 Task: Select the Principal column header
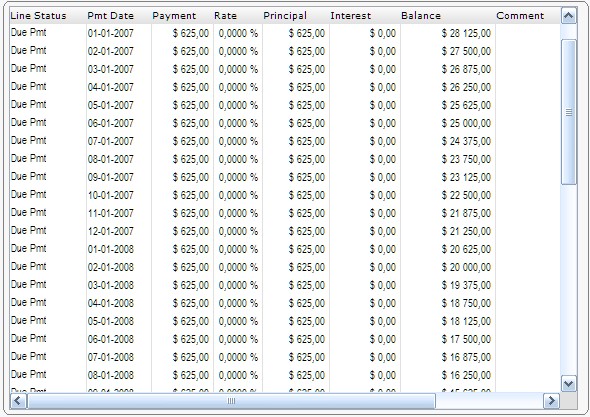[x=285, y=16]
